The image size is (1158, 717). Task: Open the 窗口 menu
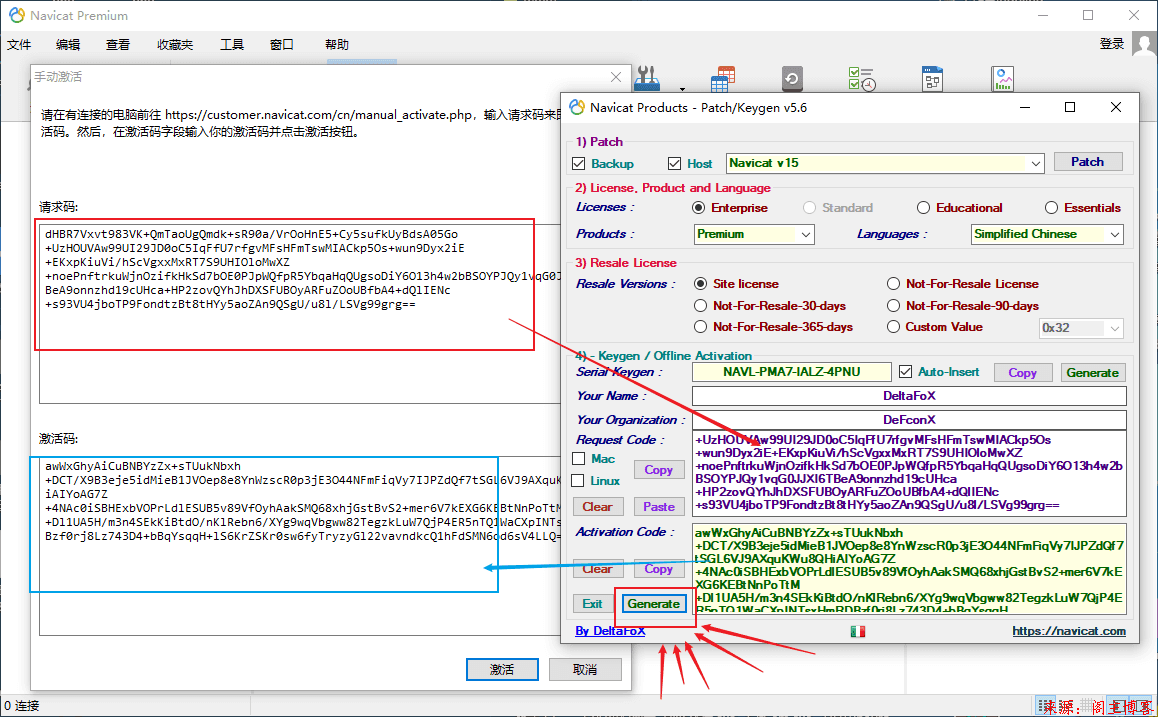pyautogui.click(x=281, y=45)
